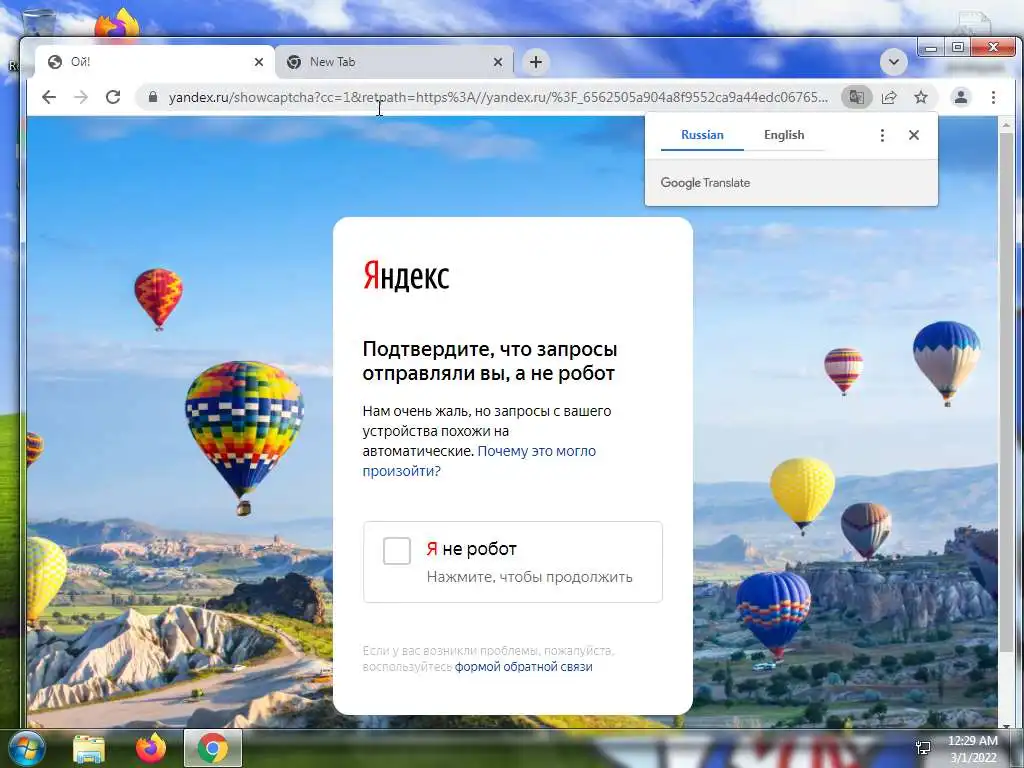Click the browser back arrow
Screen dimensions: 1024x768
coord(49,97)
